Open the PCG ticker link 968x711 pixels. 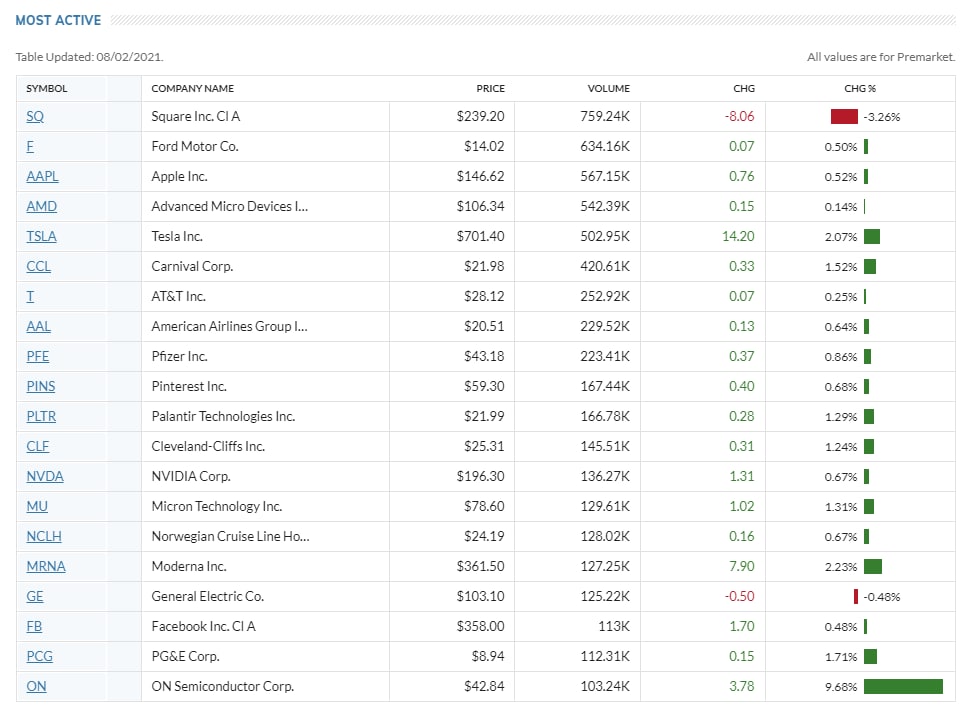coord(40,656)
